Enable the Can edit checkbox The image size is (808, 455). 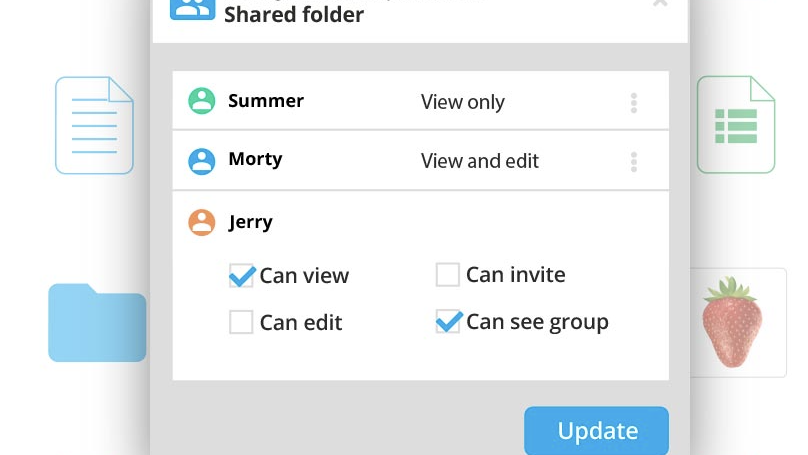pos(241,322)
